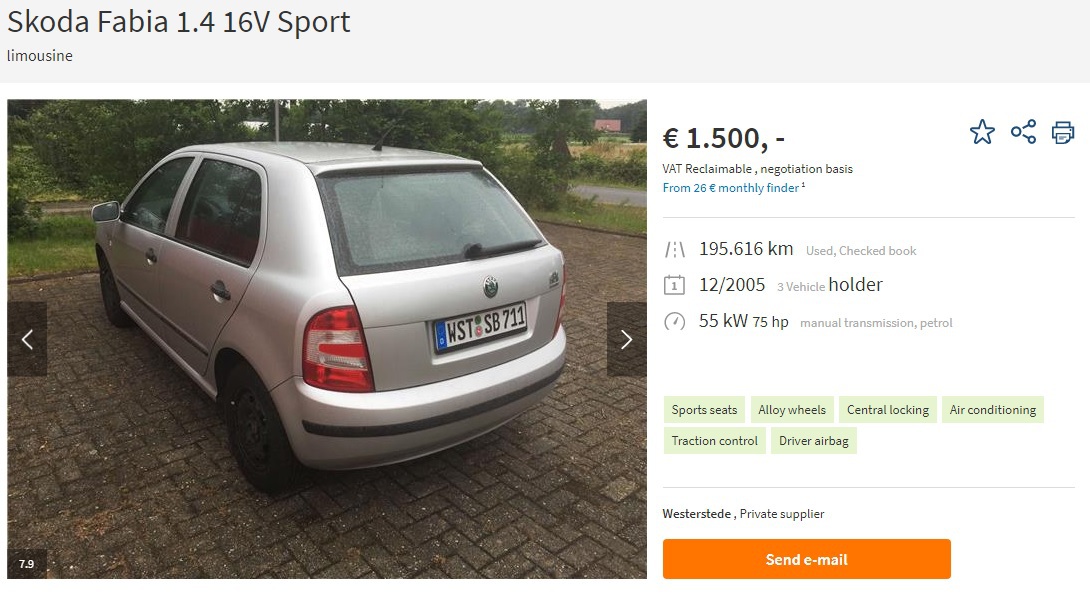Select the Traction control feature tag
The width and height of the screenshot is (1090, 593).
click(x=715, y=441)
